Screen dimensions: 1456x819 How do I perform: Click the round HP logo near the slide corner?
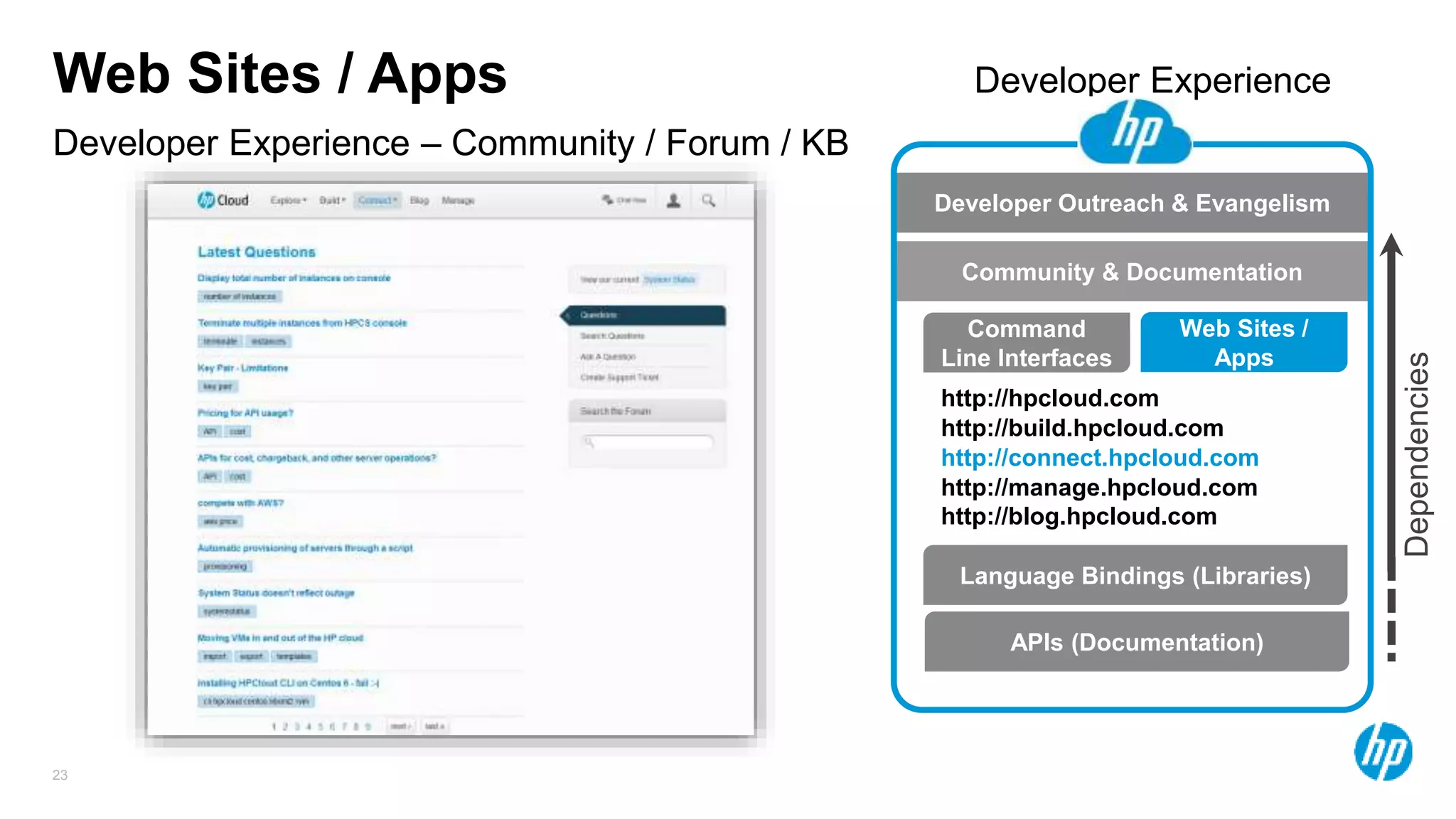1383,751
